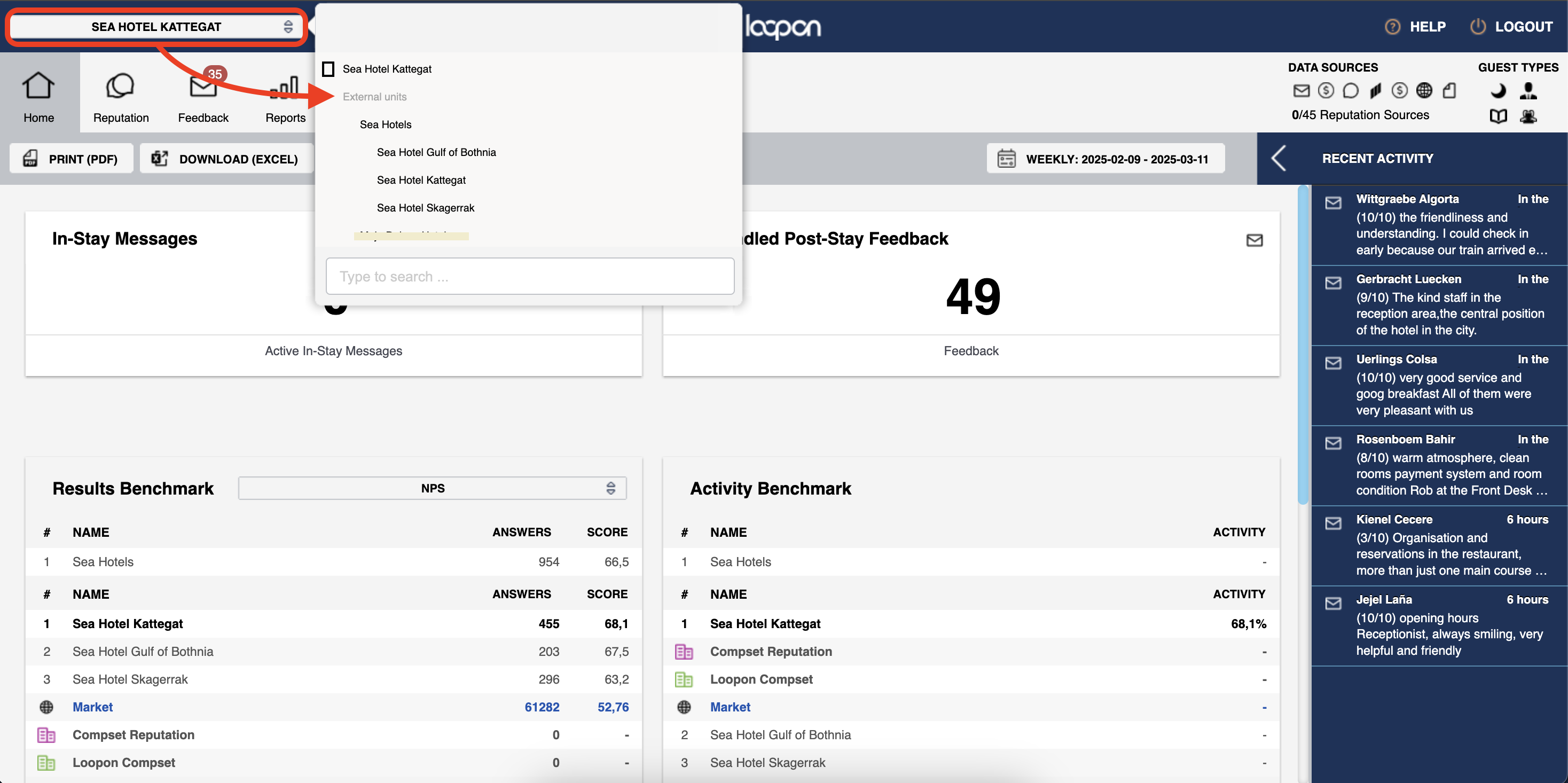This screenshot has width=1568, height=783.
Task: Click Loopon Compset icon in Activity Benchmark
Action: tap(684, 679)
